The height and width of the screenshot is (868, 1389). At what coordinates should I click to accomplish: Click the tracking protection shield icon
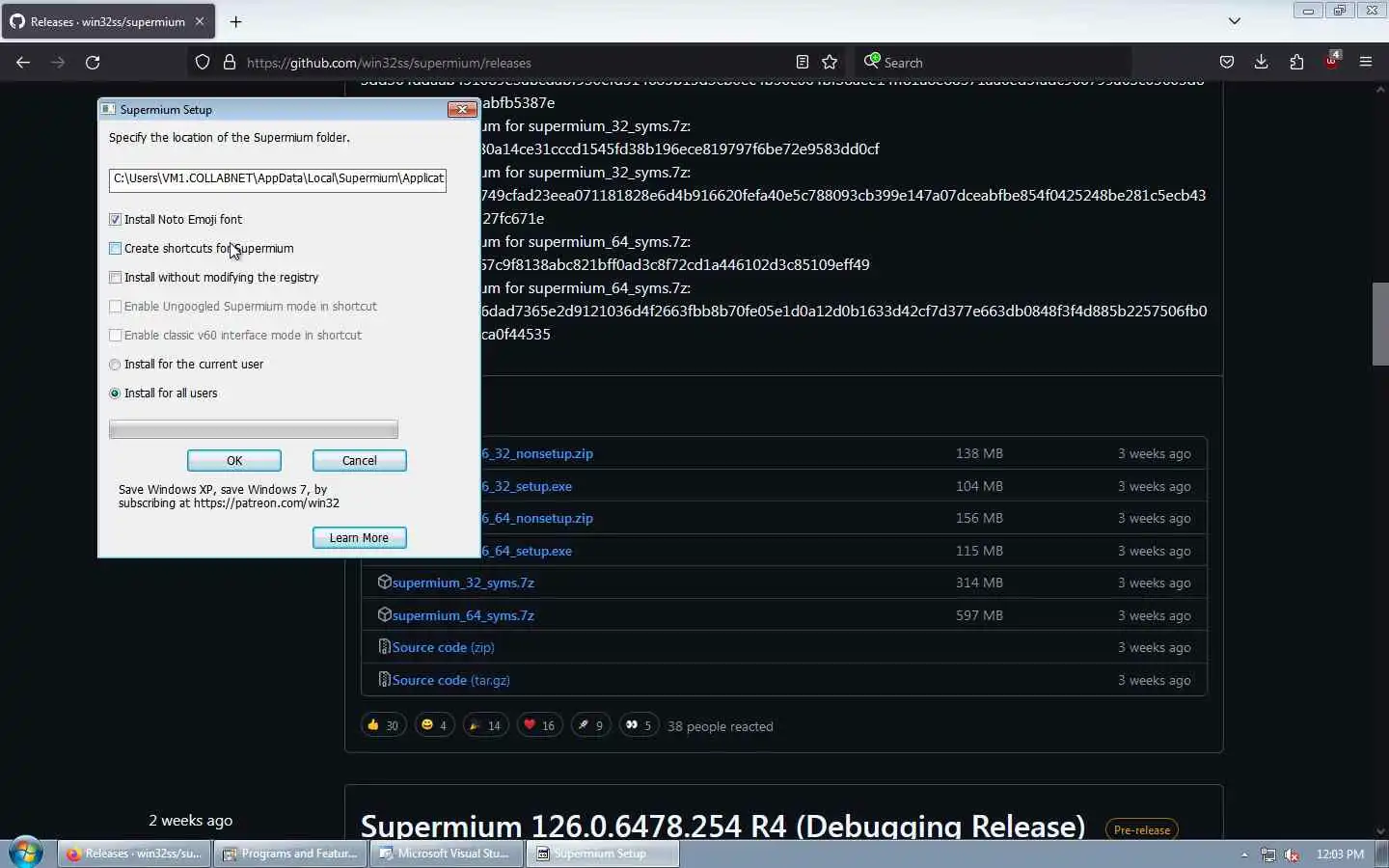click(x=203, y=63)
